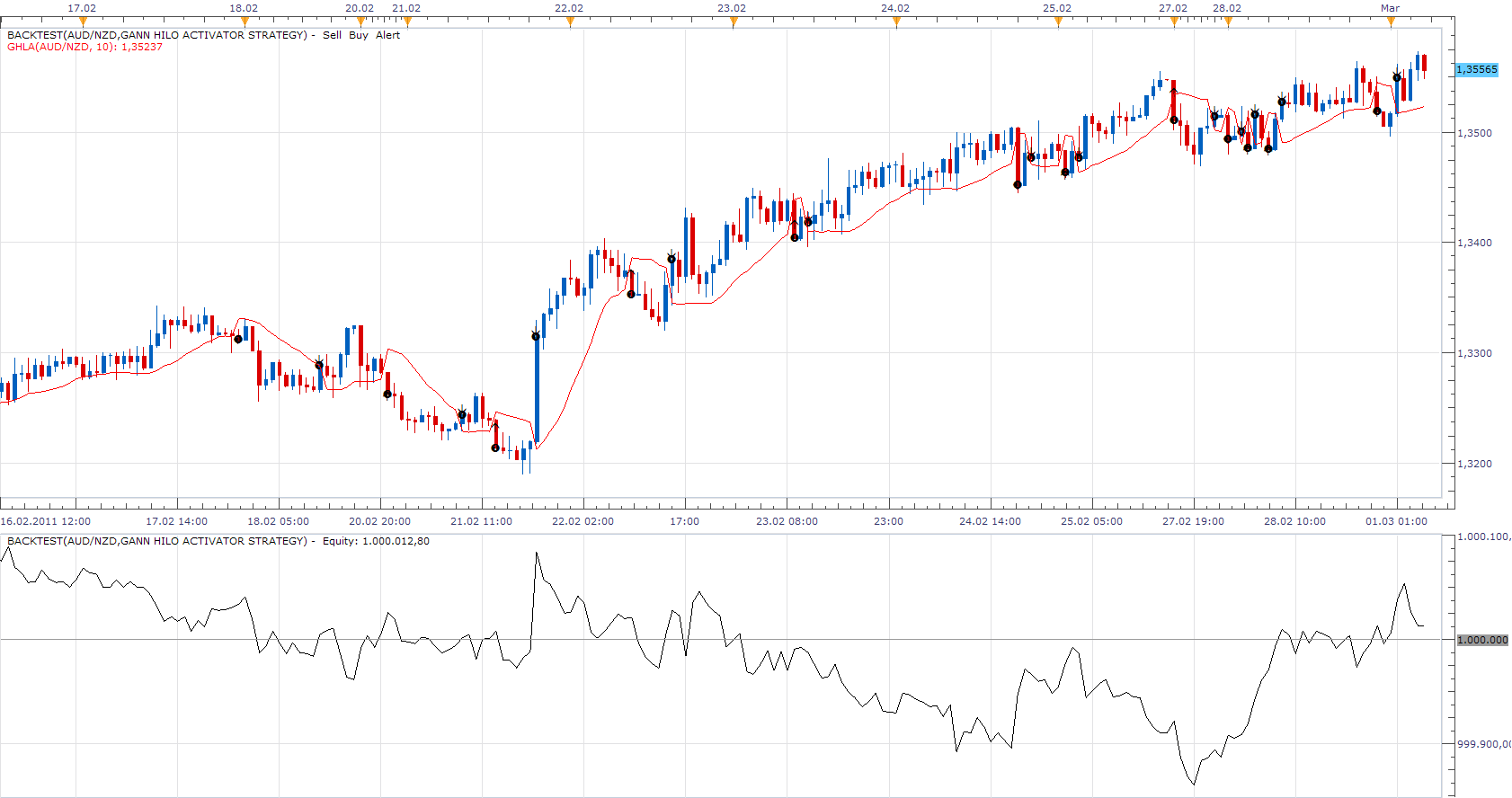Click the 16.02.2011 12:00 time axis label

pos(46,521)
